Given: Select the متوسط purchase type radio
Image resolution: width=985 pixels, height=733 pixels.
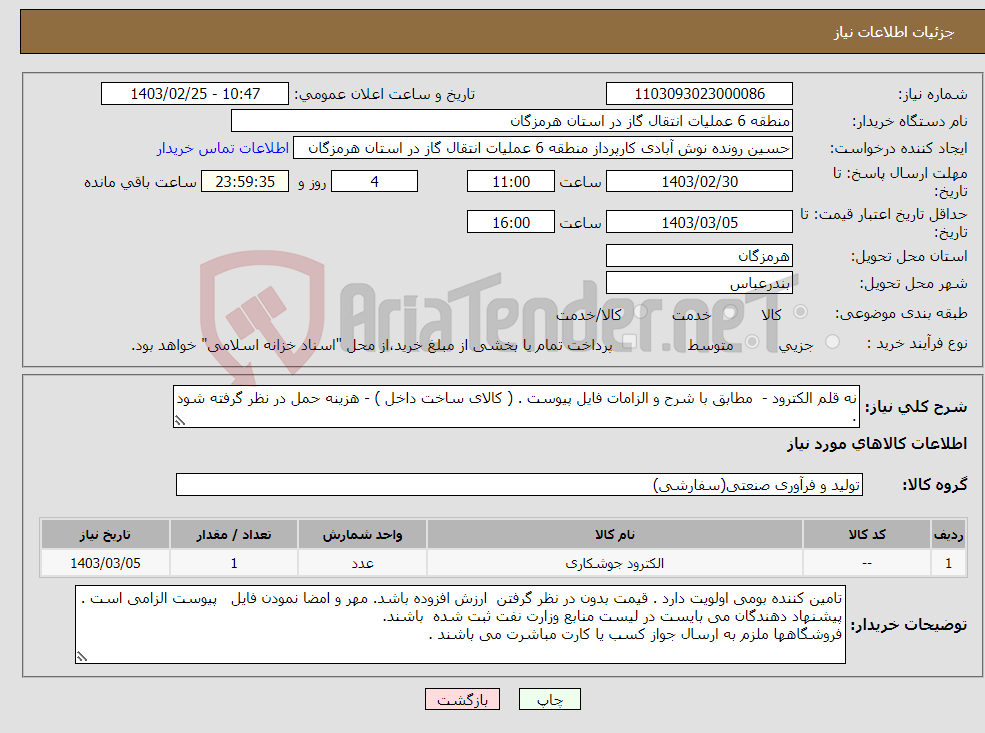Looking at the screenshot, I should pos(752,342).
